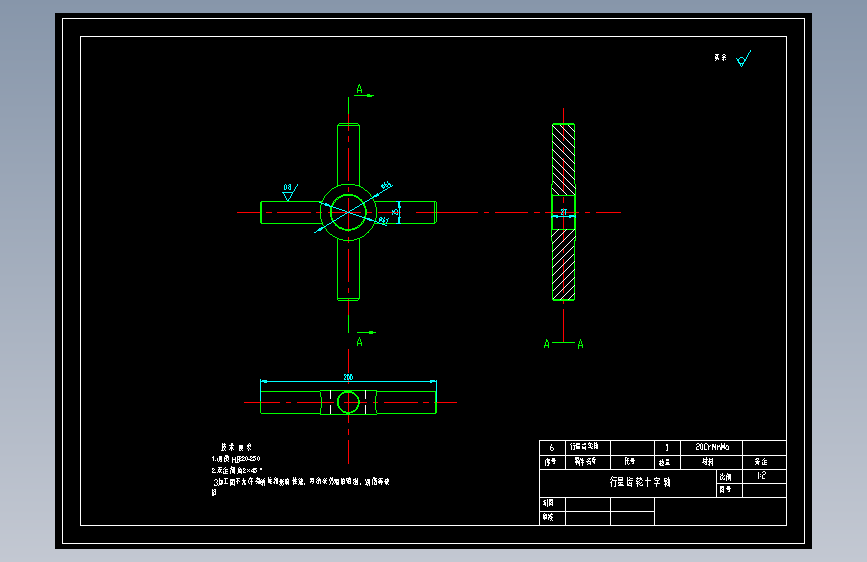This screenshot has width=867, height=562.
Task: Click the '材料' header cell
Action: [x=712, y=462]
